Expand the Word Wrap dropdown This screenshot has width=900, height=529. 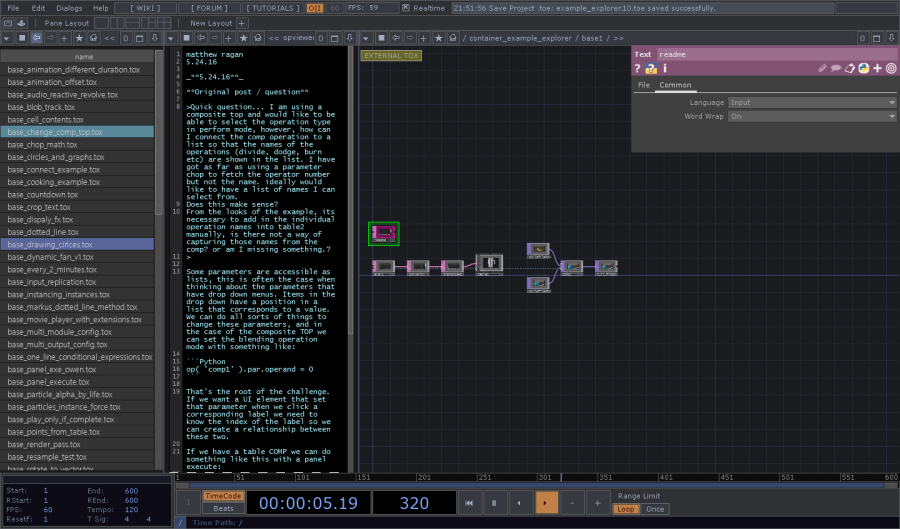click(812, 116)
